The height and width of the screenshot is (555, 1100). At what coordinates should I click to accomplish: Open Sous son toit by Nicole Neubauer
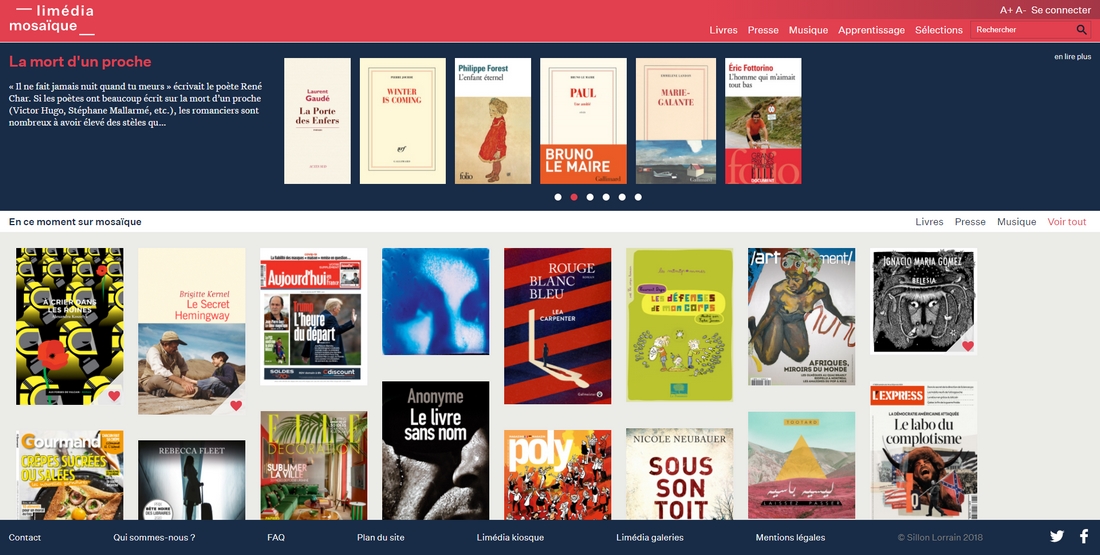point(680,474)
